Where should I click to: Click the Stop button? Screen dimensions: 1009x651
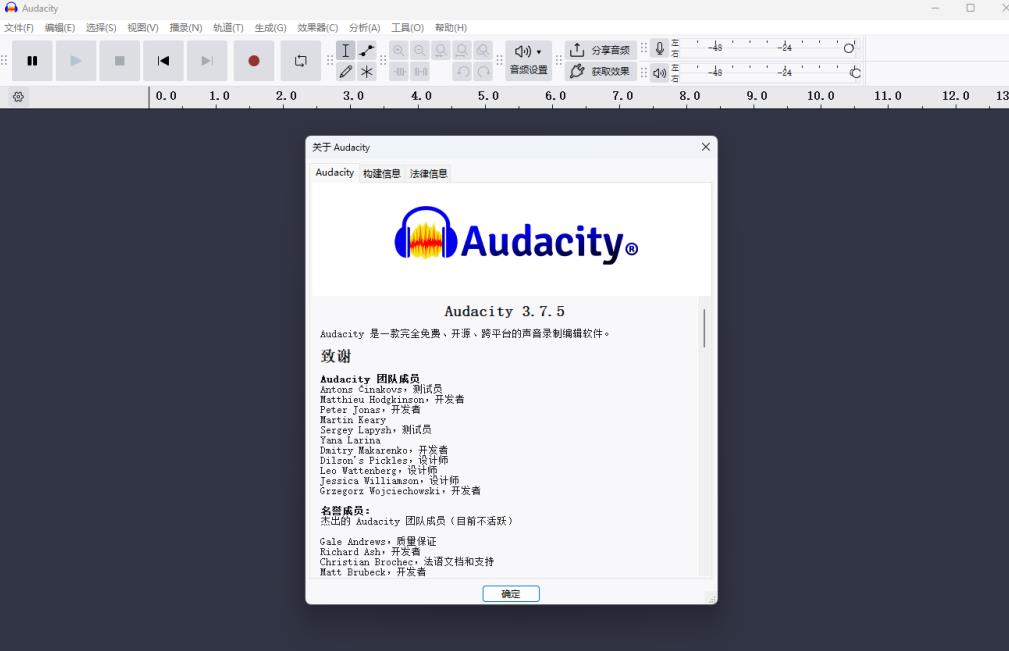[120, 60]
